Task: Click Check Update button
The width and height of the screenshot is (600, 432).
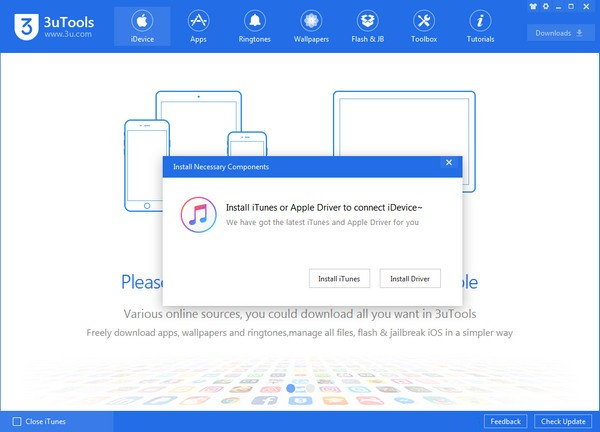Action: pos(563,421)
